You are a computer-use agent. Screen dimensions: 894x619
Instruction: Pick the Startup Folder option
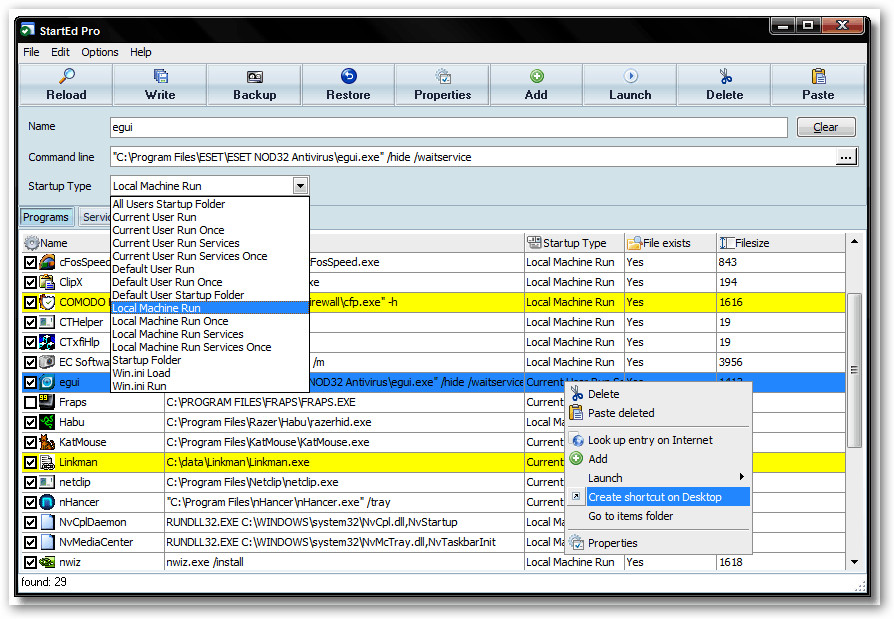[210, 360]
